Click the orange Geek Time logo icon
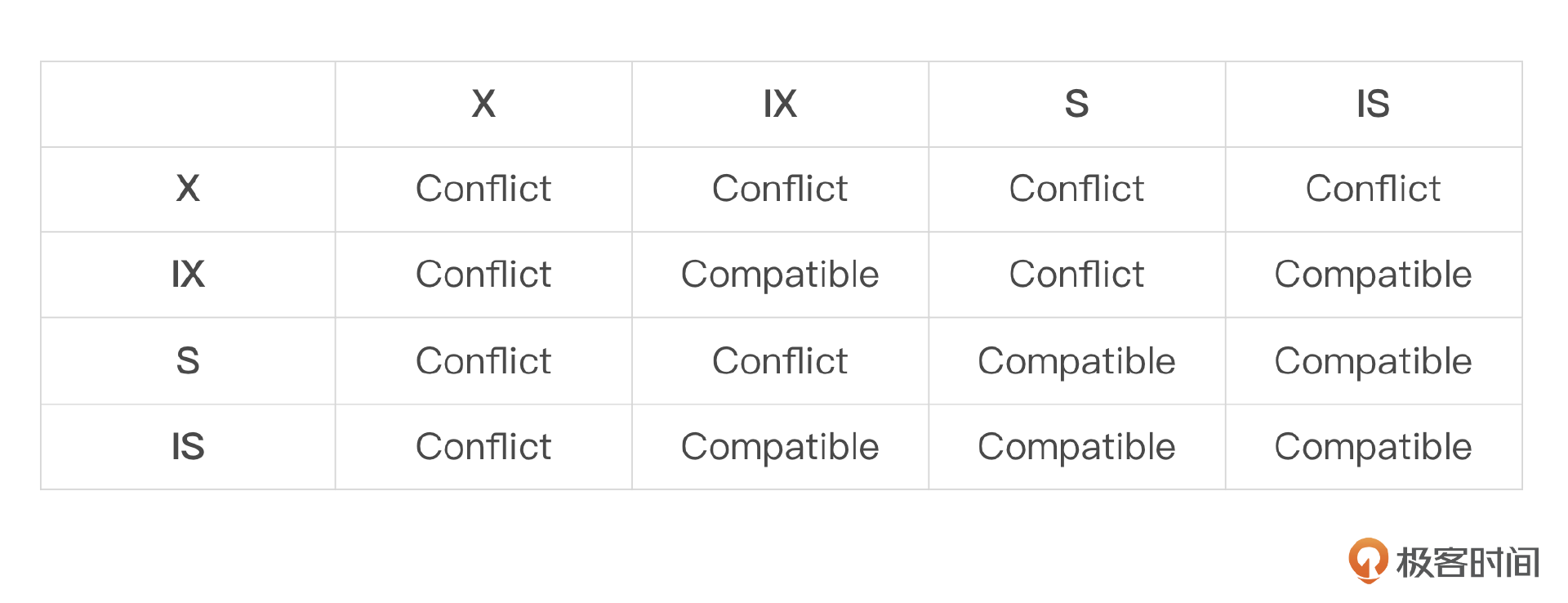This screenshot has height=603, width=1568. coord(1368,560)
